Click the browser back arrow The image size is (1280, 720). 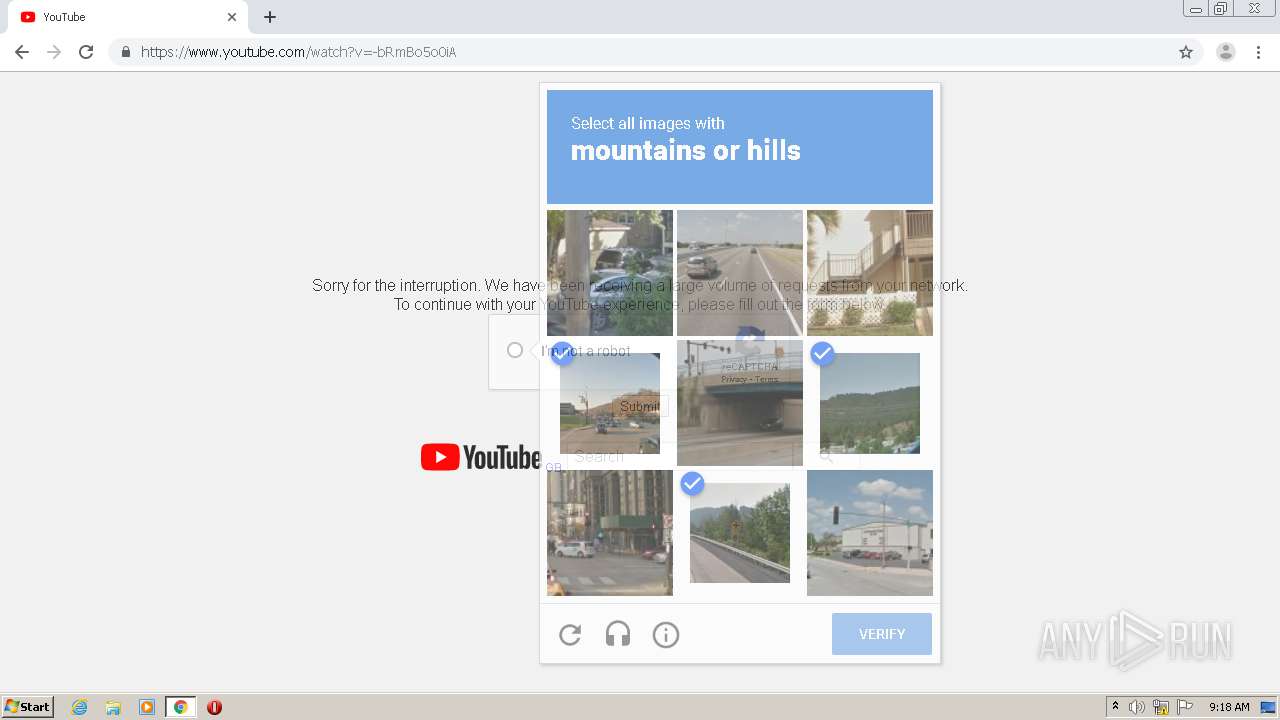[x=22, y=52]
